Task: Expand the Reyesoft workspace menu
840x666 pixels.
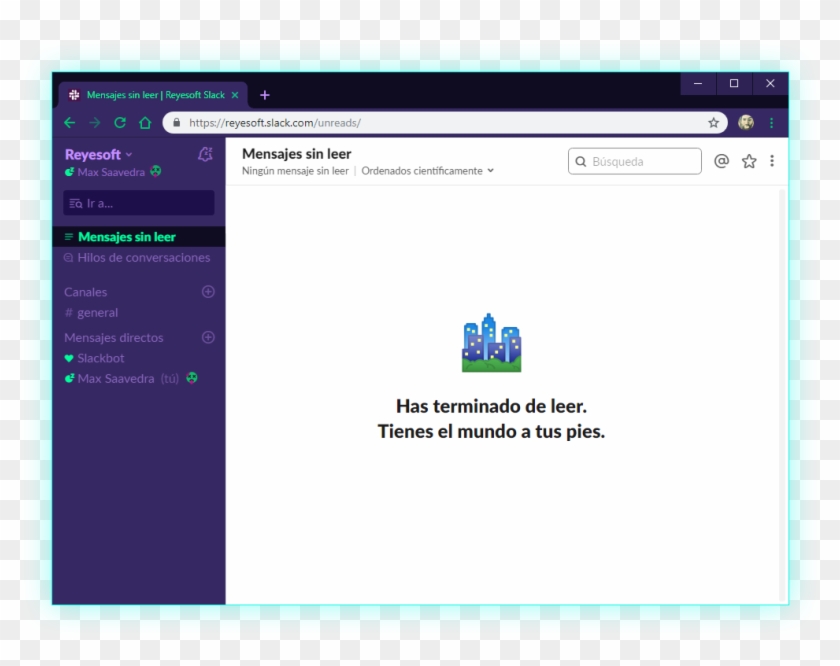Action: pos(98,155)
